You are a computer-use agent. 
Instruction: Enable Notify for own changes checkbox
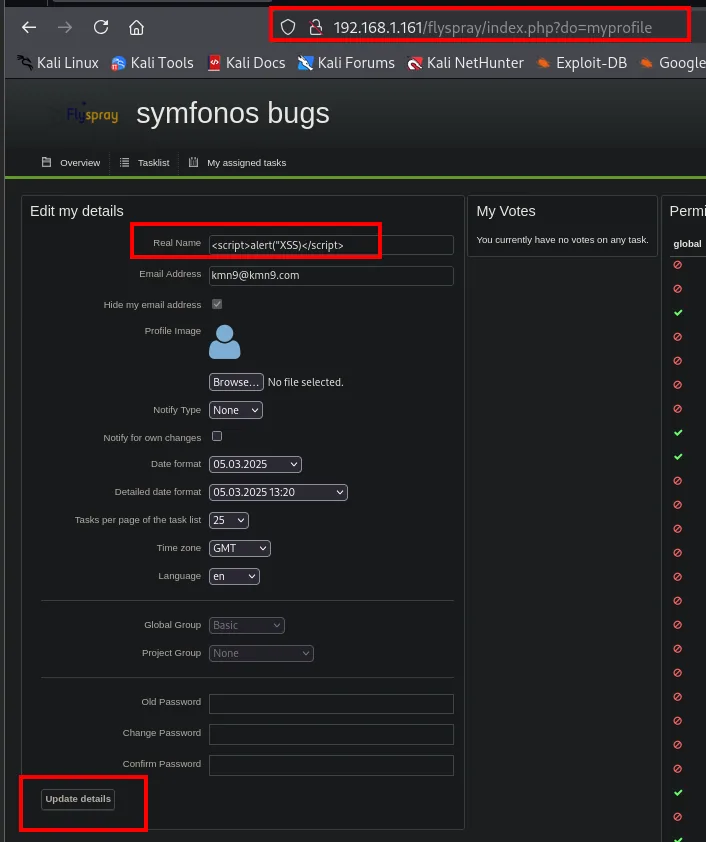click(217, 436)
